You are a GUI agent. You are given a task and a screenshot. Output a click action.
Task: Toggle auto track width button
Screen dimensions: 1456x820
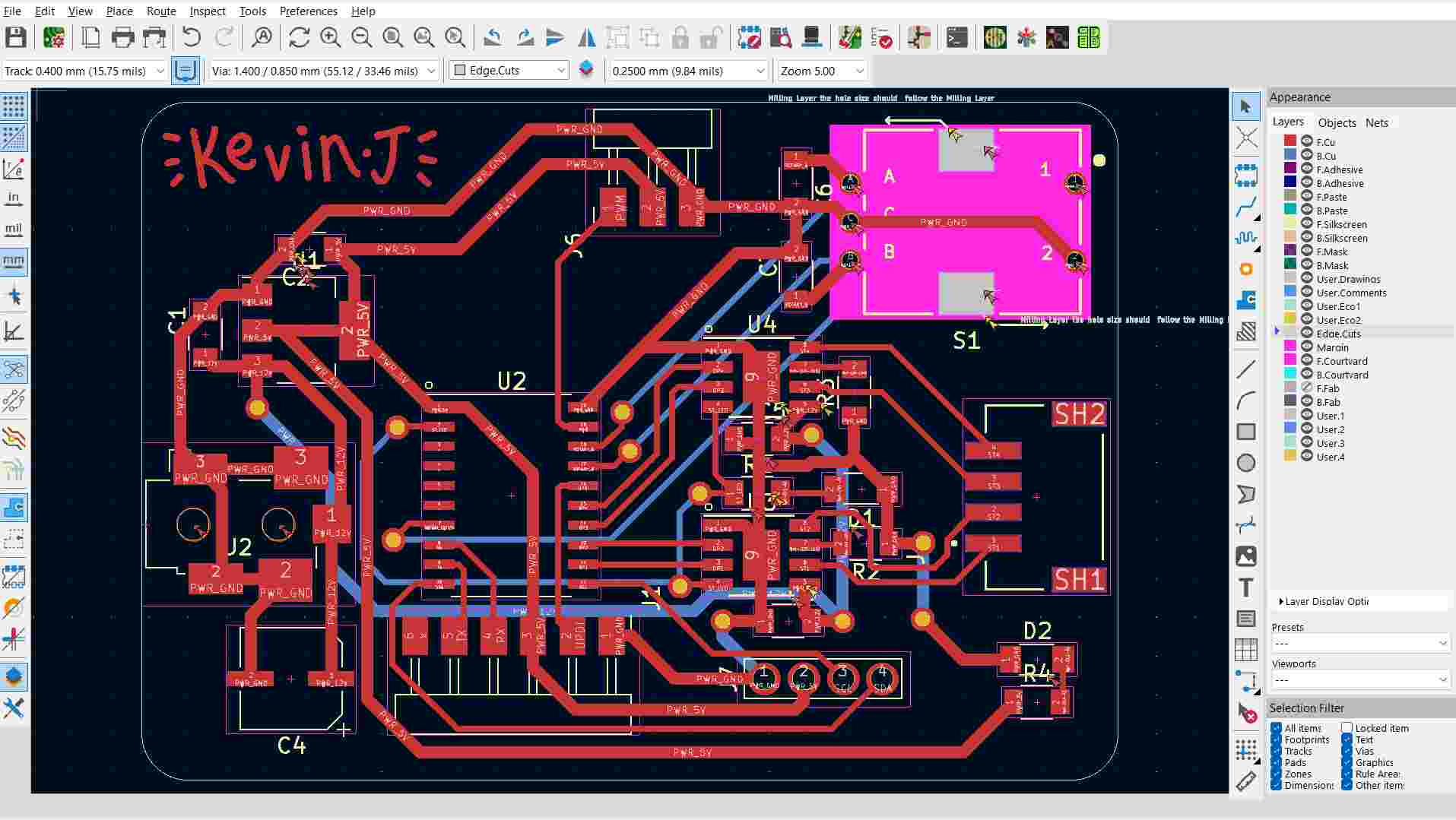click(x=185, y=71)
